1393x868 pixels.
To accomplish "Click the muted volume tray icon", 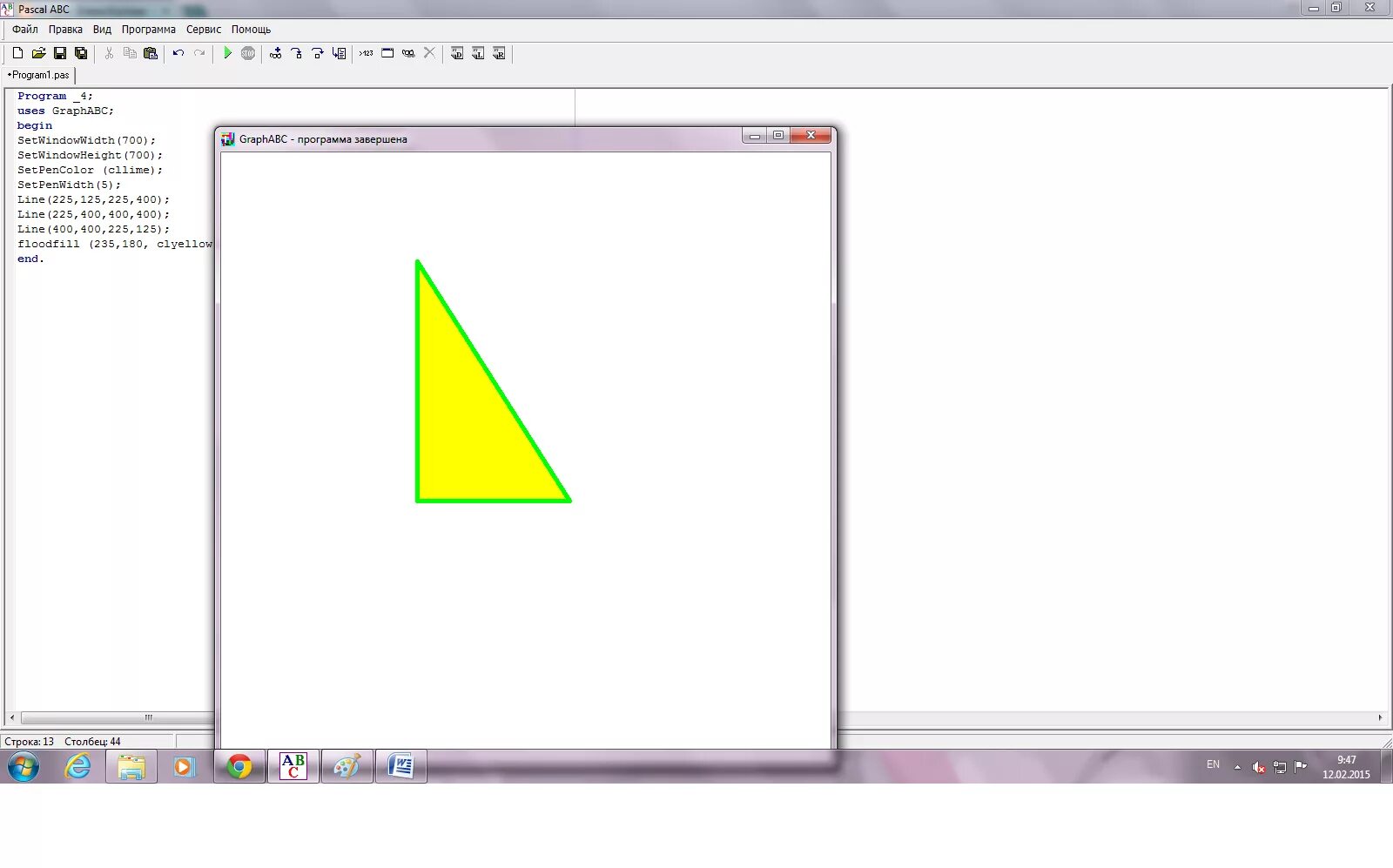I will (1258, 767).
